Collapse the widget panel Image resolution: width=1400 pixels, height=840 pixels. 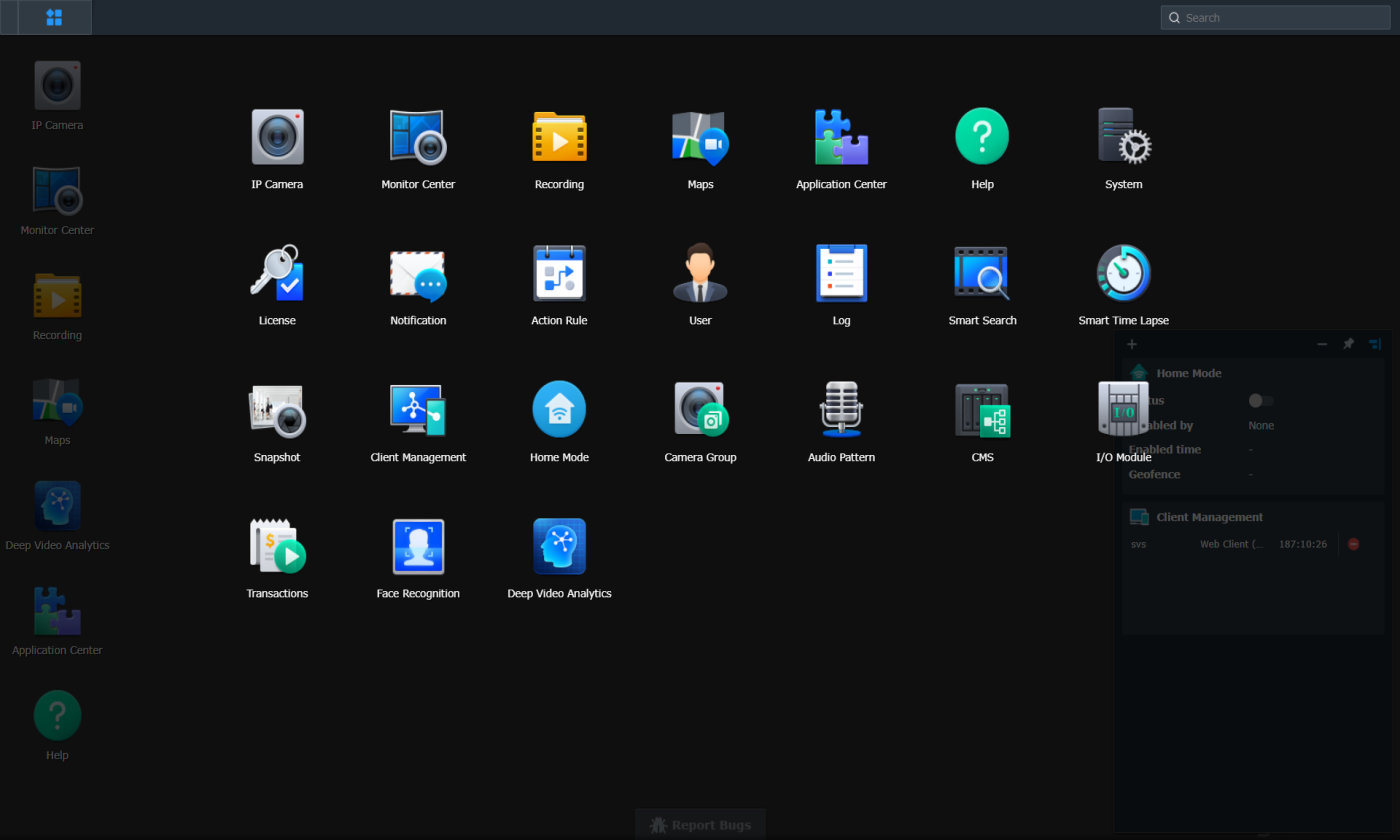(1321, 343)
